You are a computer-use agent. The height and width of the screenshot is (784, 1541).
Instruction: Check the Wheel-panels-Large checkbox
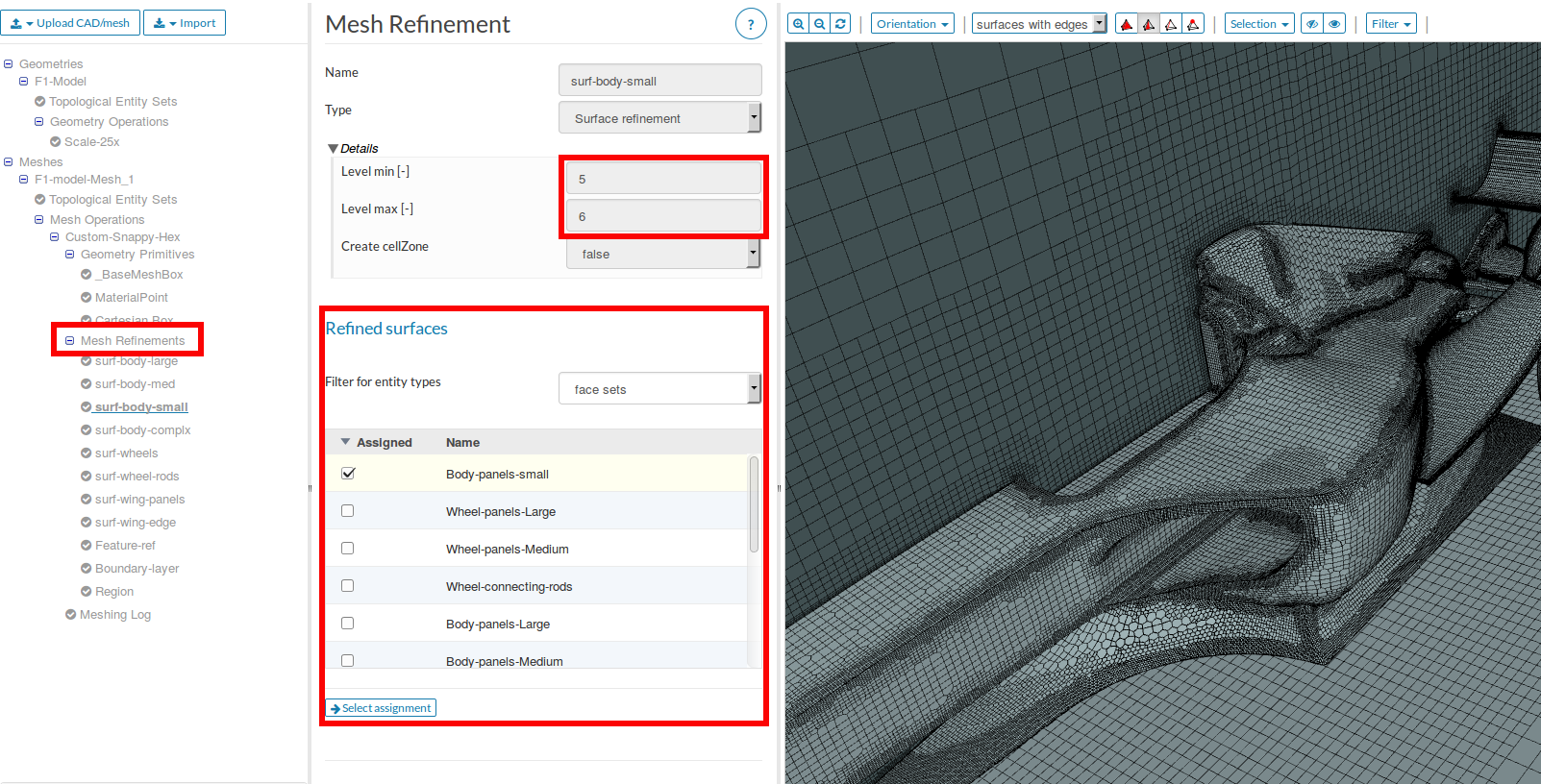348,511
